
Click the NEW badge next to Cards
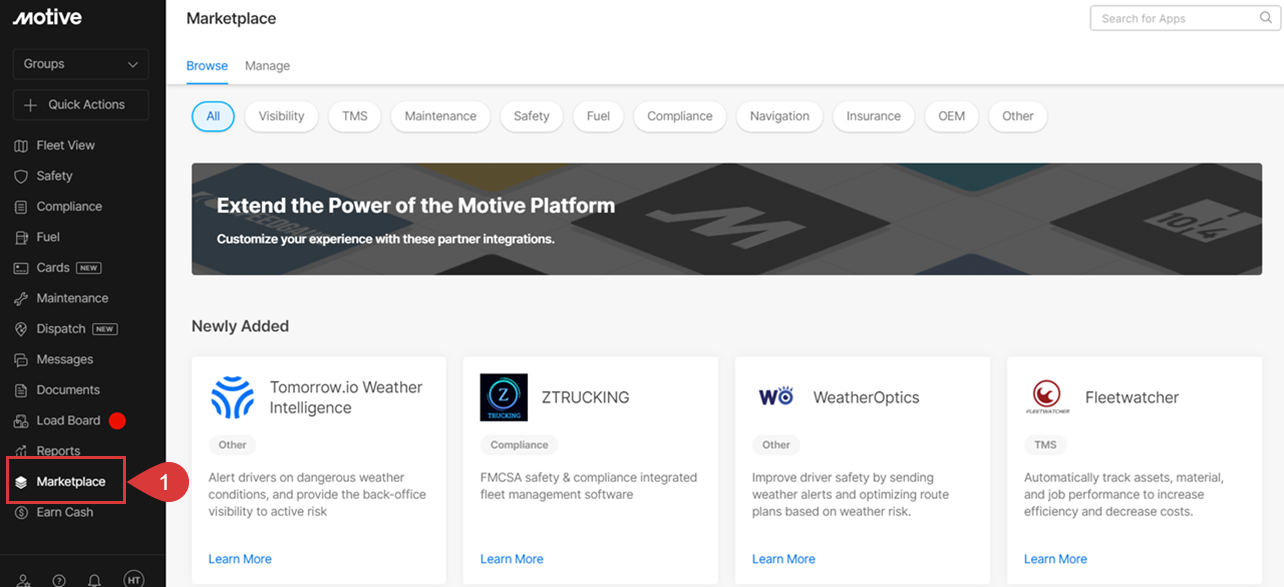pyautogui.click(x=89, y=268)
